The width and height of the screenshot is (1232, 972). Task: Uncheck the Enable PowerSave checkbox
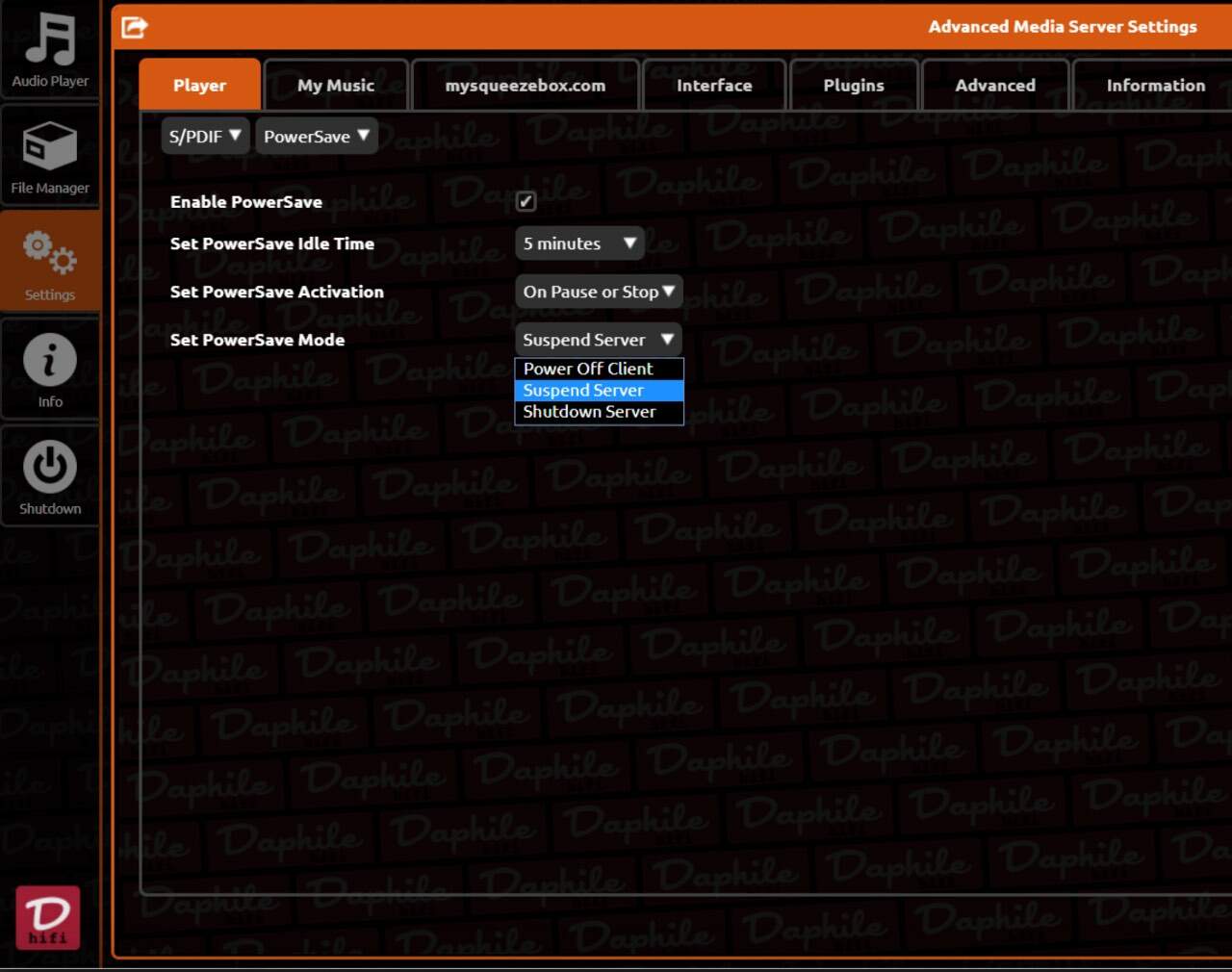click(x=526, y=201)
